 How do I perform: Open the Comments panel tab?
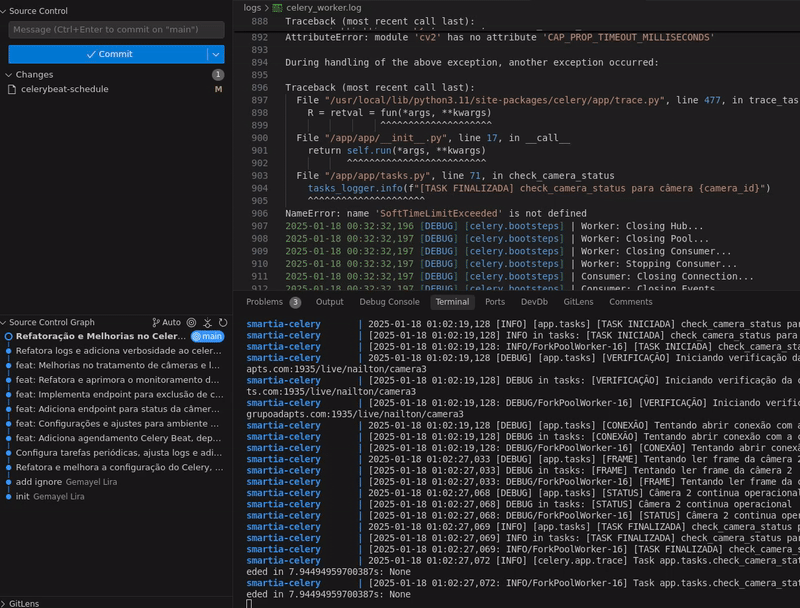631,302
